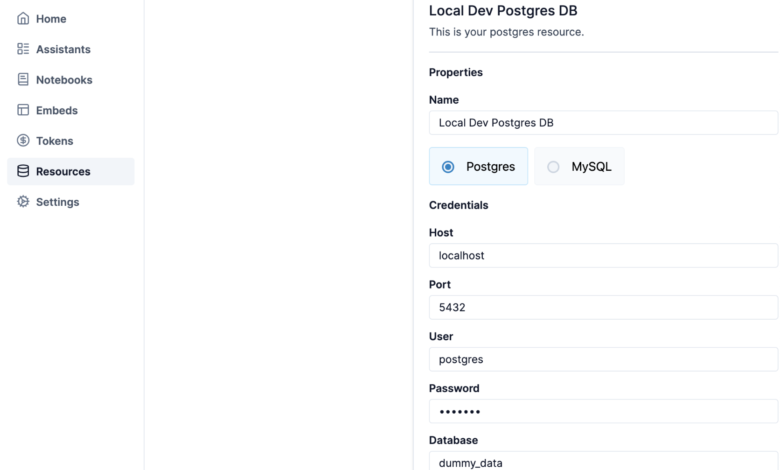Focus the Password input field
This screenshot has width=780, height=470.
[603, 411]
